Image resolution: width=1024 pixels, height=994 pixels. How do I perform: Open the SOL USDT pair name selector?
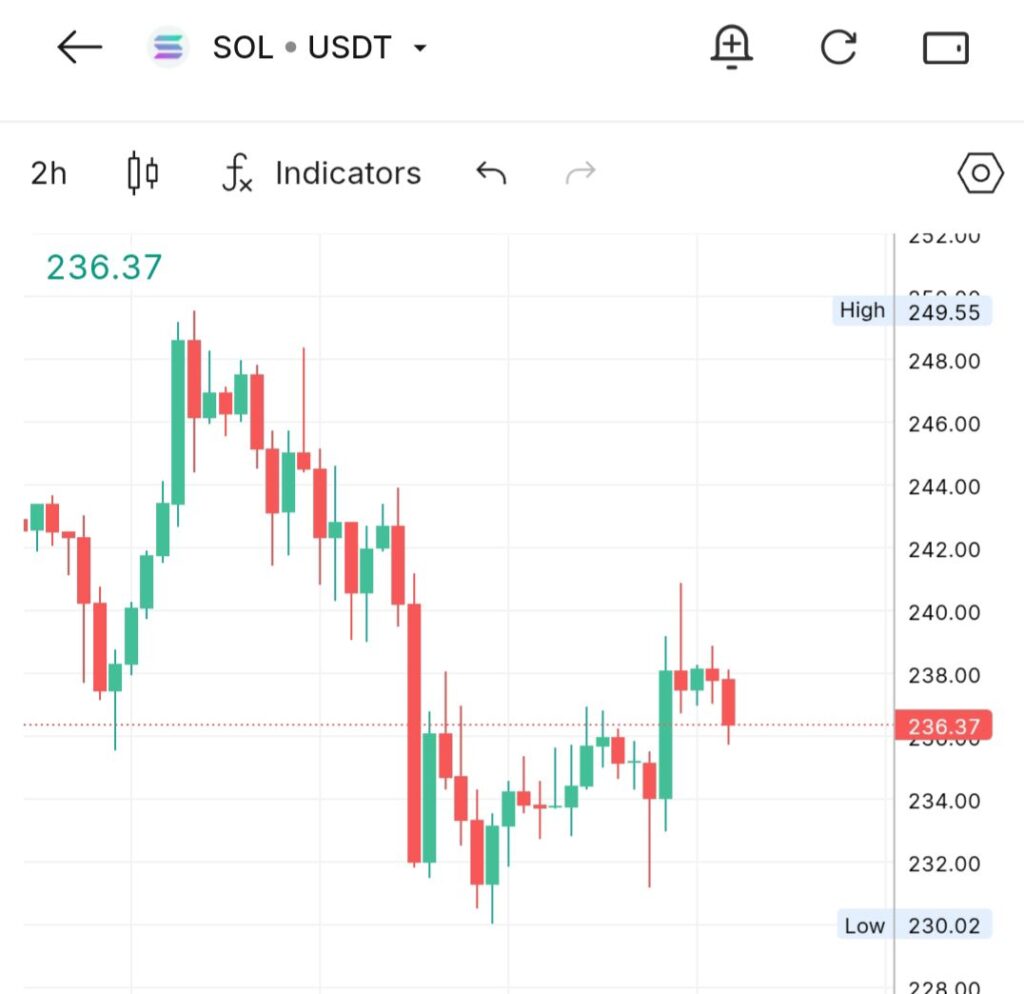click(x=301, y=48)
